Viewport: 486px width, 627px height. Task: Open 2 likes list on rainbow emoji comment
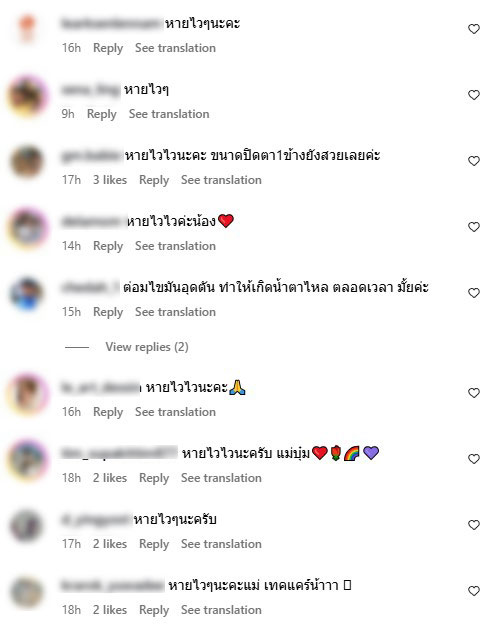point(110,478)
